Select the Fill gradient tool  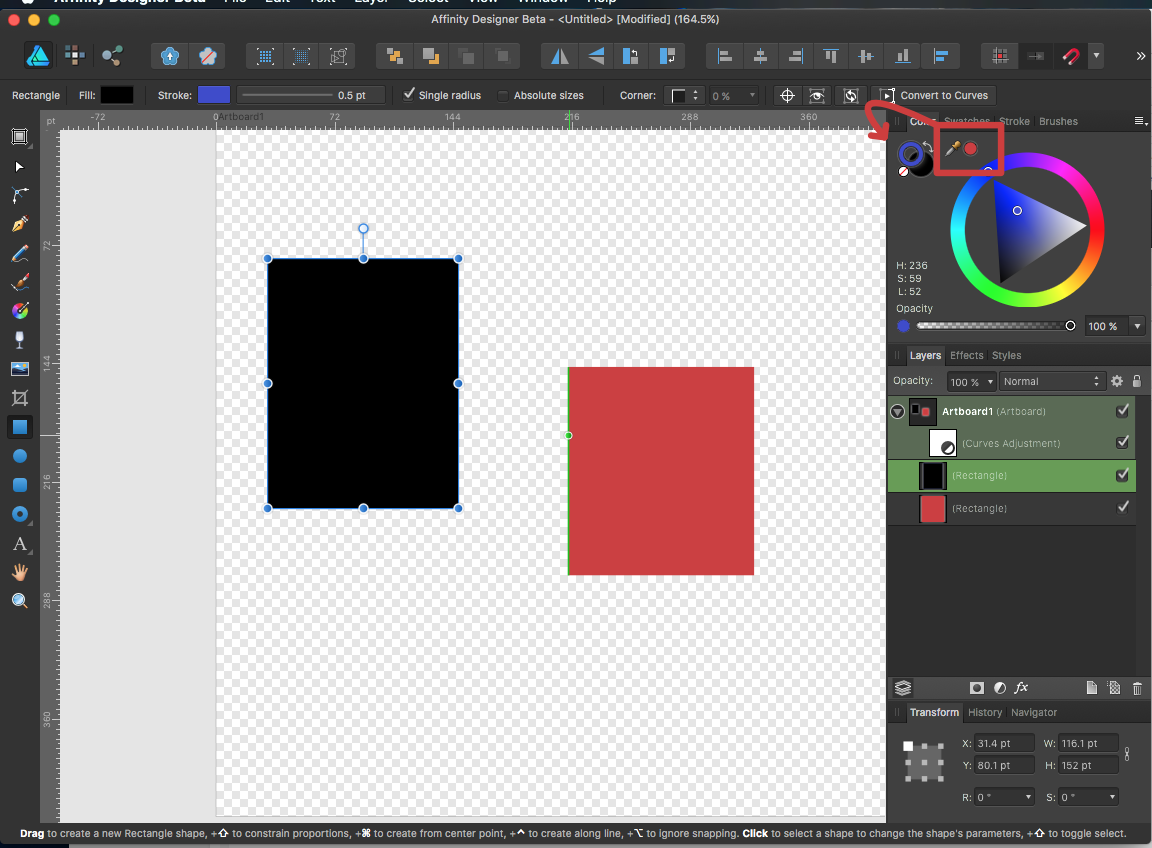[x=20, y=311]
